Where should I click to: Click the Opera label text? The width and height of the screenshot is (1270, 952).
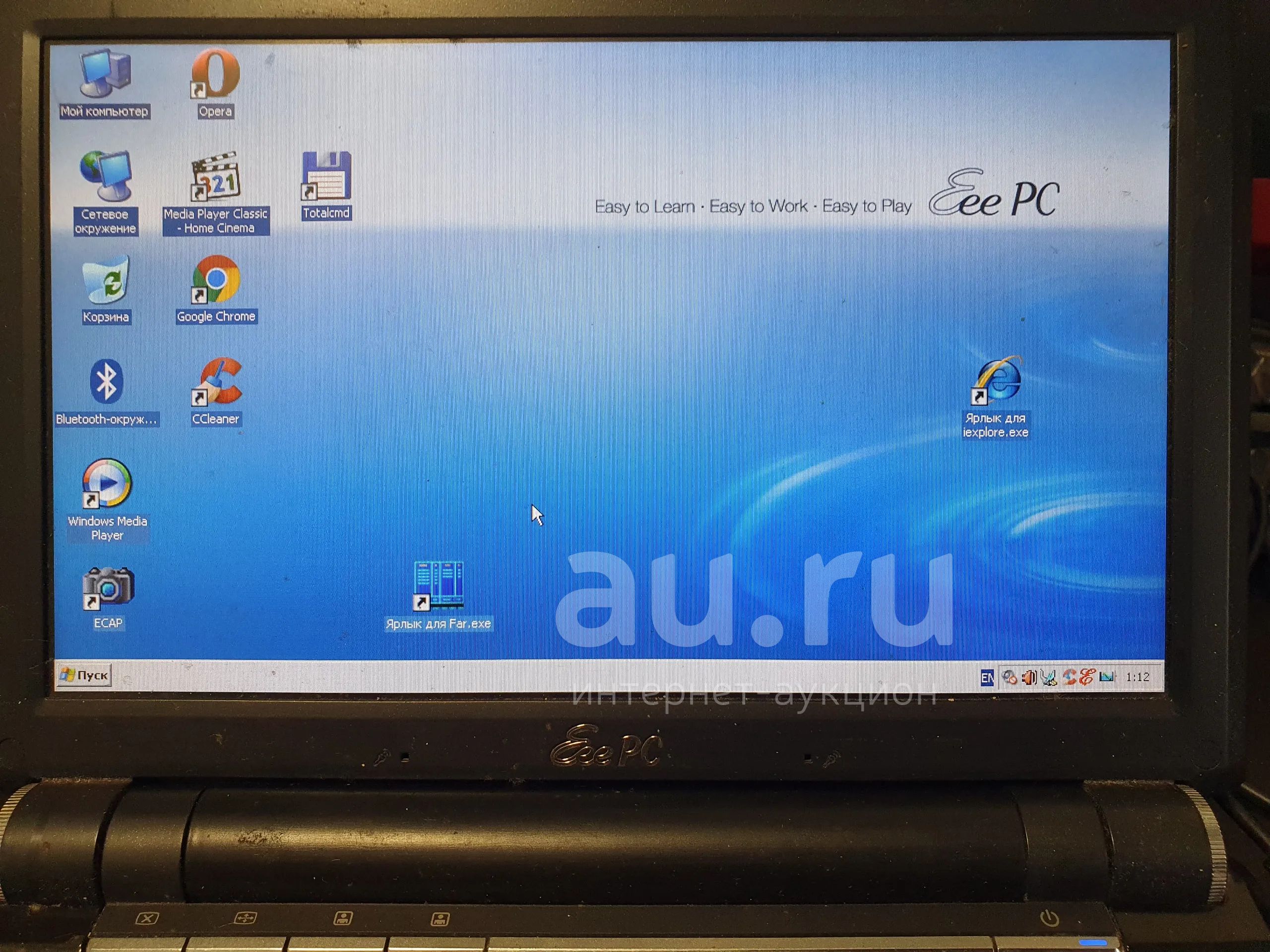[215, 112]
